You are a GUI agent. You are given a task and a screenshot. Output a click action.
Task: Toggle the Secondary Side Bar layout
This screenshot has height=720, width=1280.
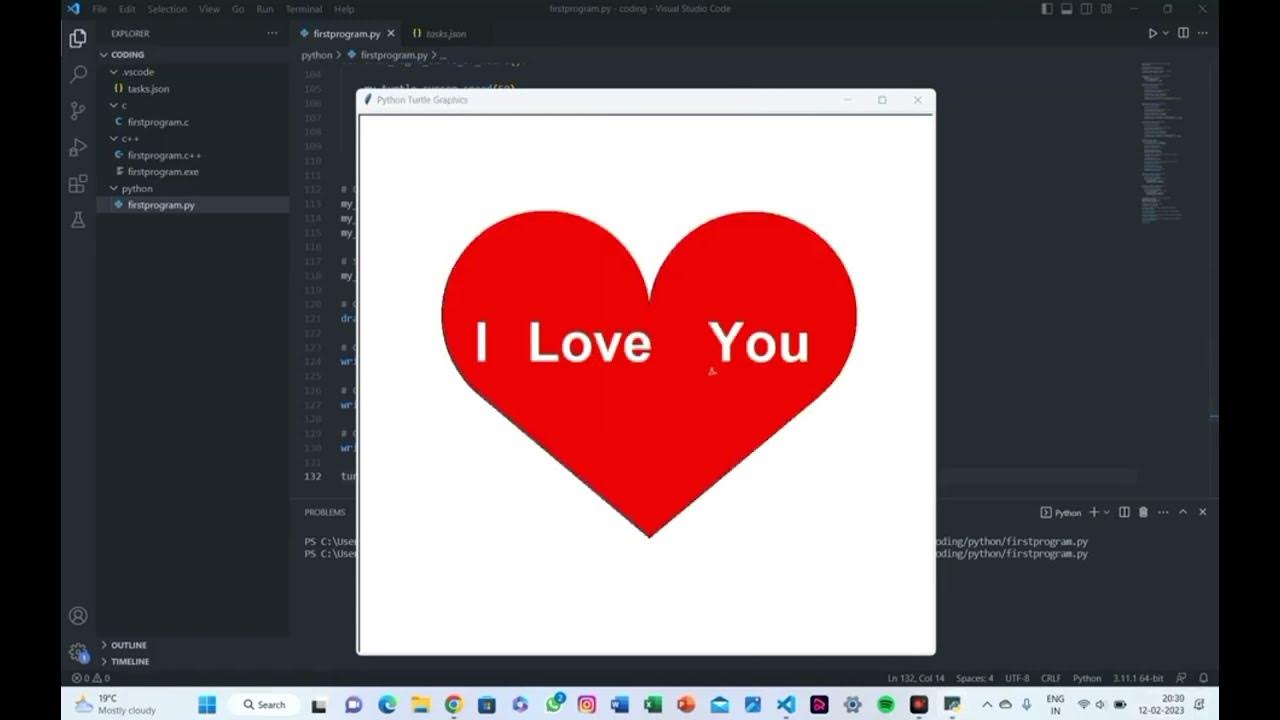(x=1085, y=9)
